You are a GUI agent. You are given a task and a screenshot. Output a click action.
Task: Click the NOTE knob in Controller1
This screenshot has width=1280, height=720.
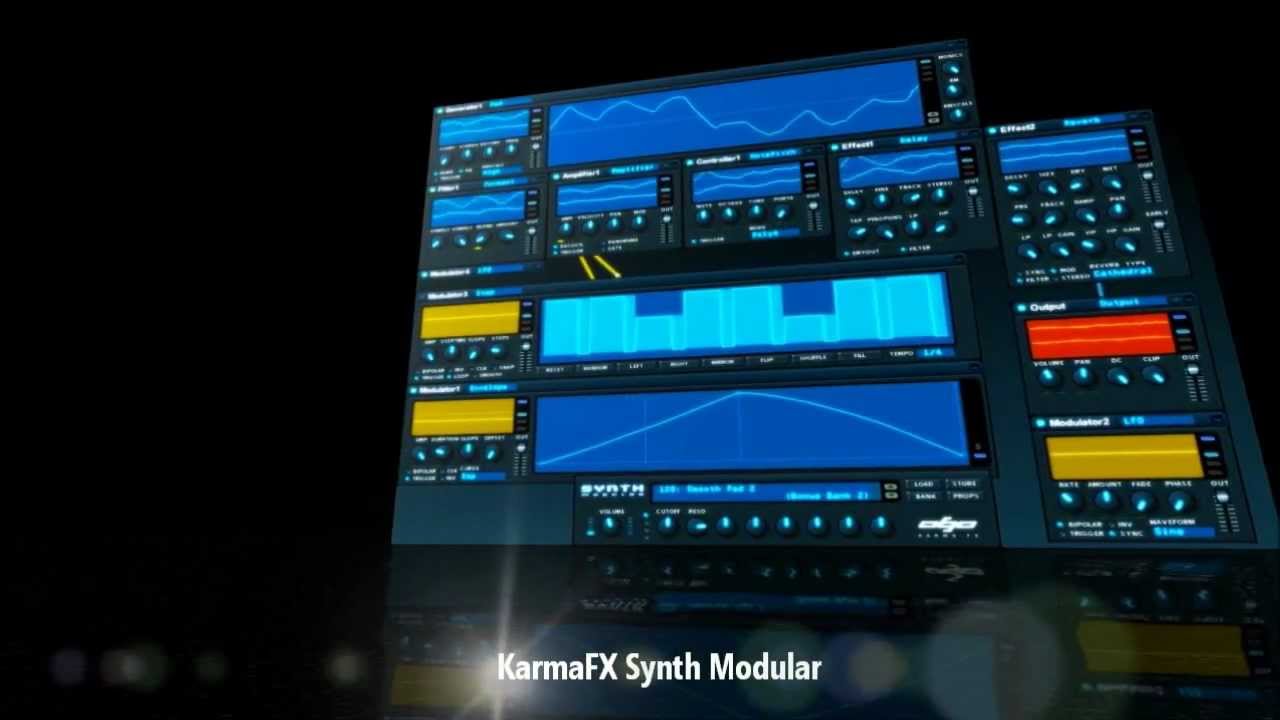click(703, 214)
